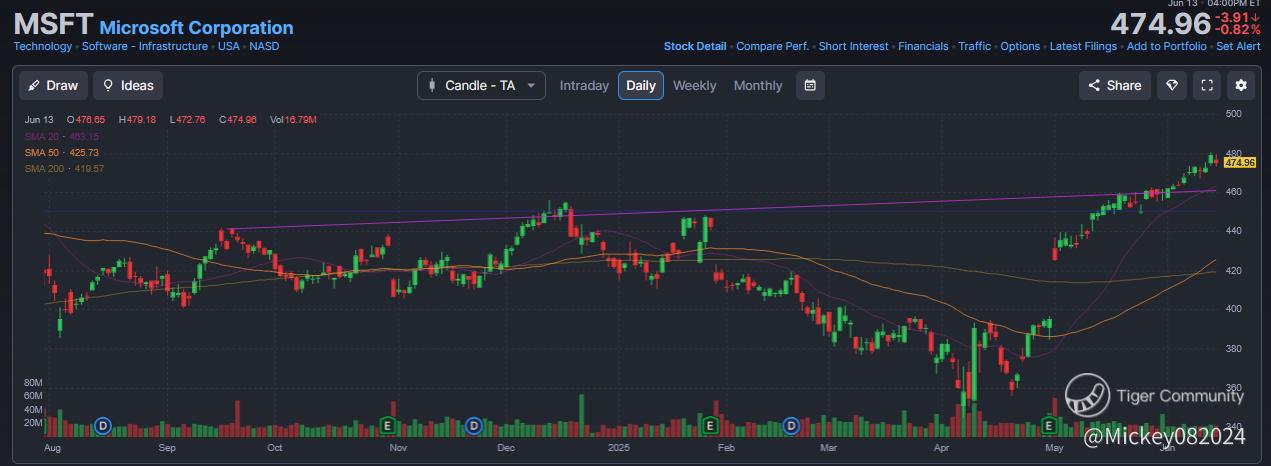The image size is (1271, 466).
Task: Select the Daily timeframe tab
Action: tap(641, 85)
